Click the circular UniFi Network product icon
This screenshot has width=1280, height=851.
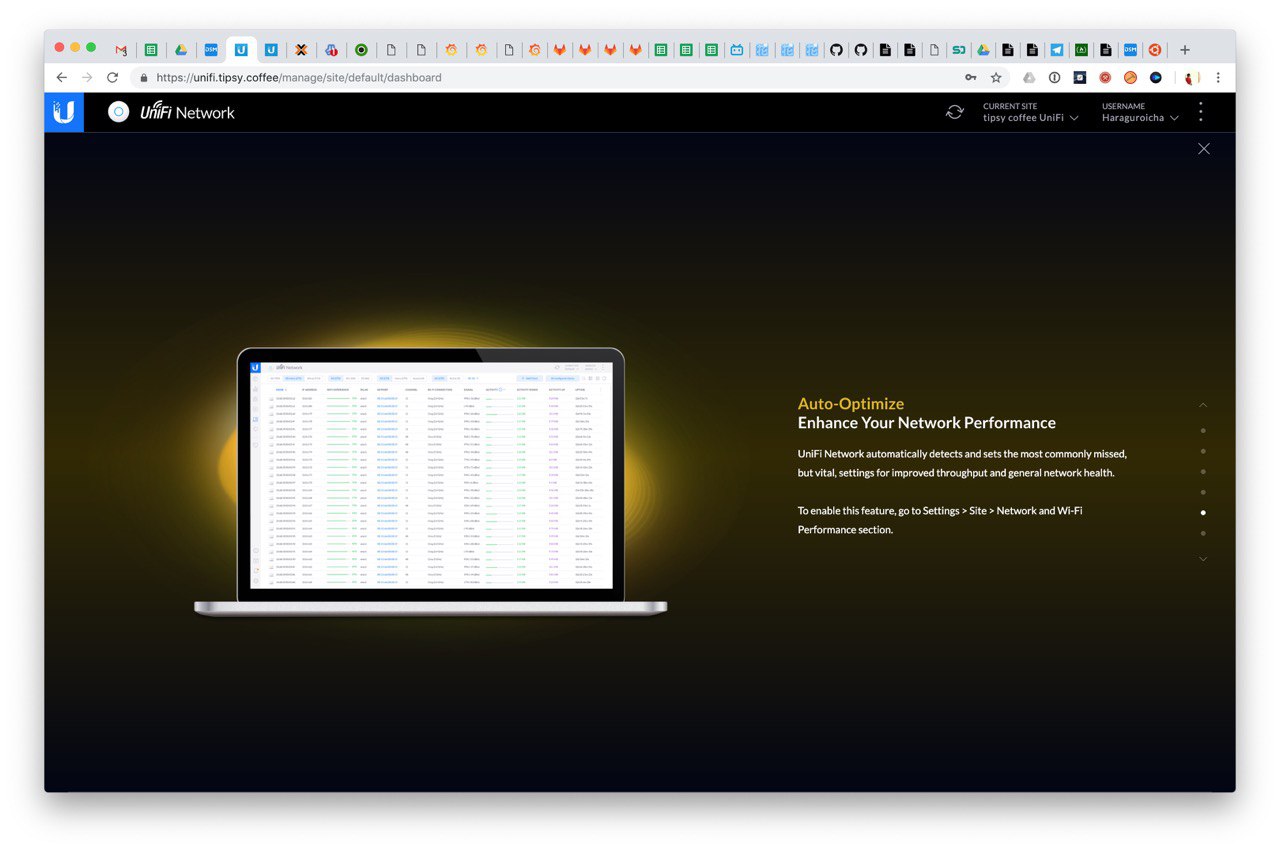point(119,112)
